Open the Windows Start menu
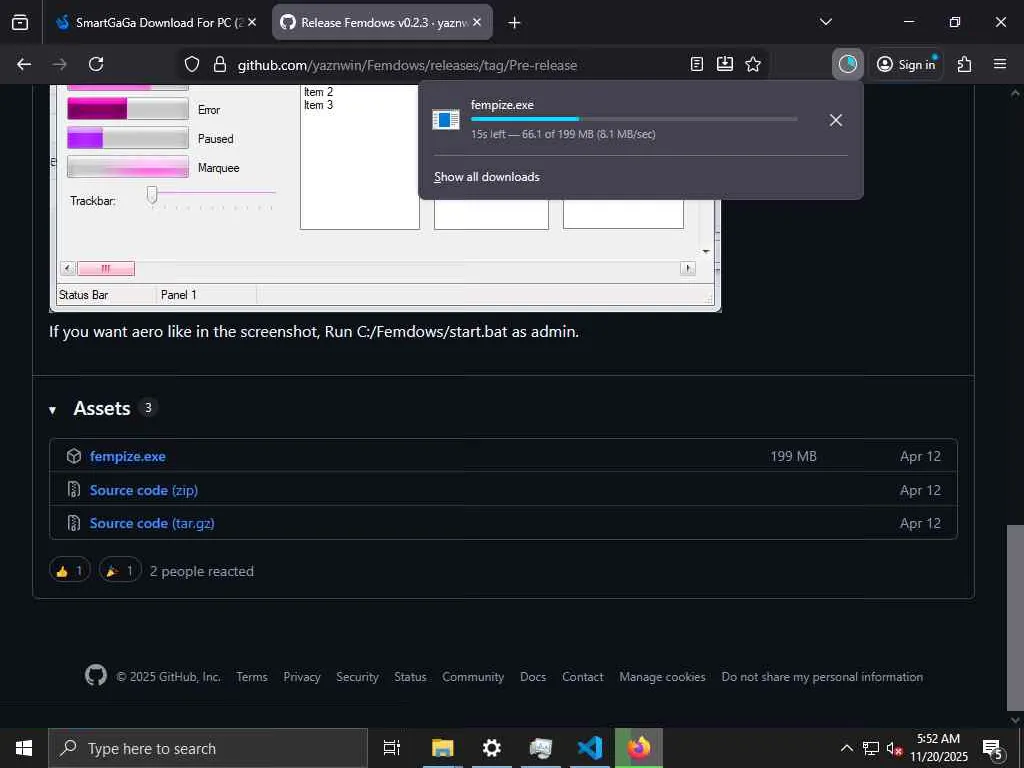The height and width of the screenshot is (768, 1024). (24, 748)
